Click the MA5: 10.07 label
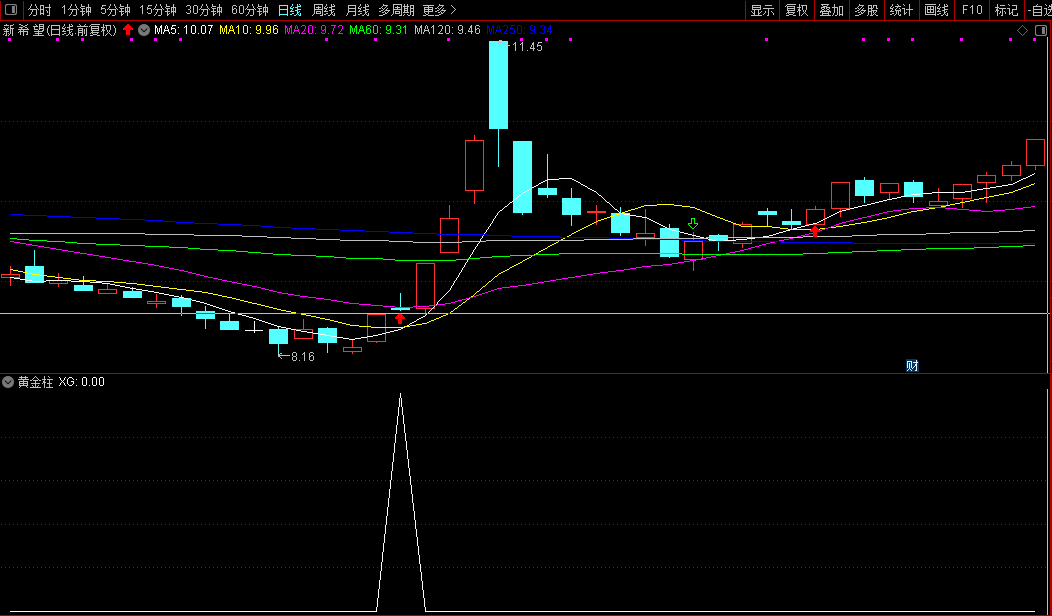Image resolution: width=1052 pixels, height=616 pixels. [183, 30]
